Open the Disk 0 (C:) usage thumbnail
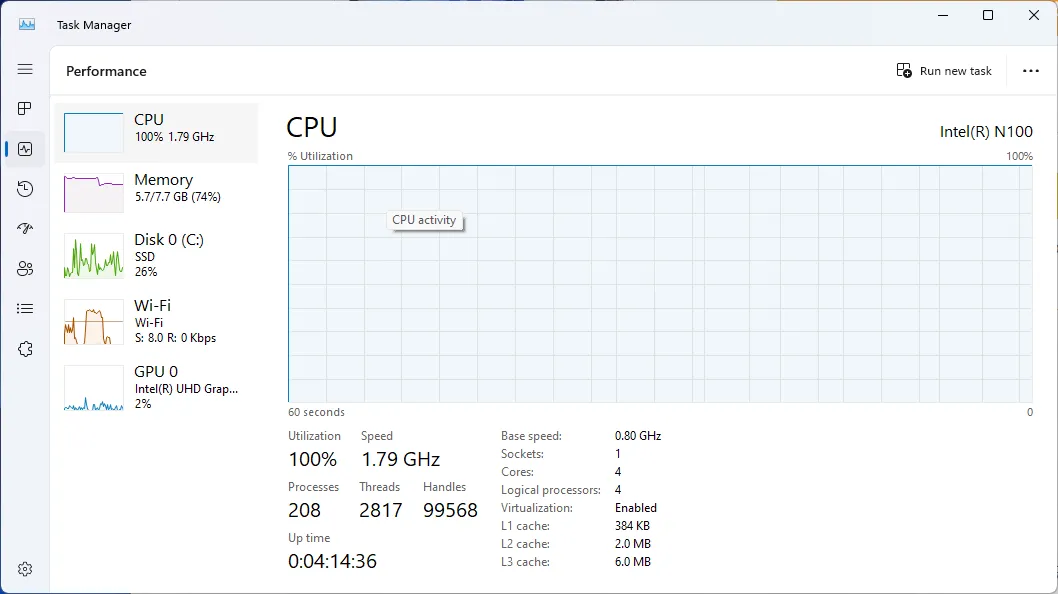This screenshot has height=594, width=1058. tap(93, 256)
